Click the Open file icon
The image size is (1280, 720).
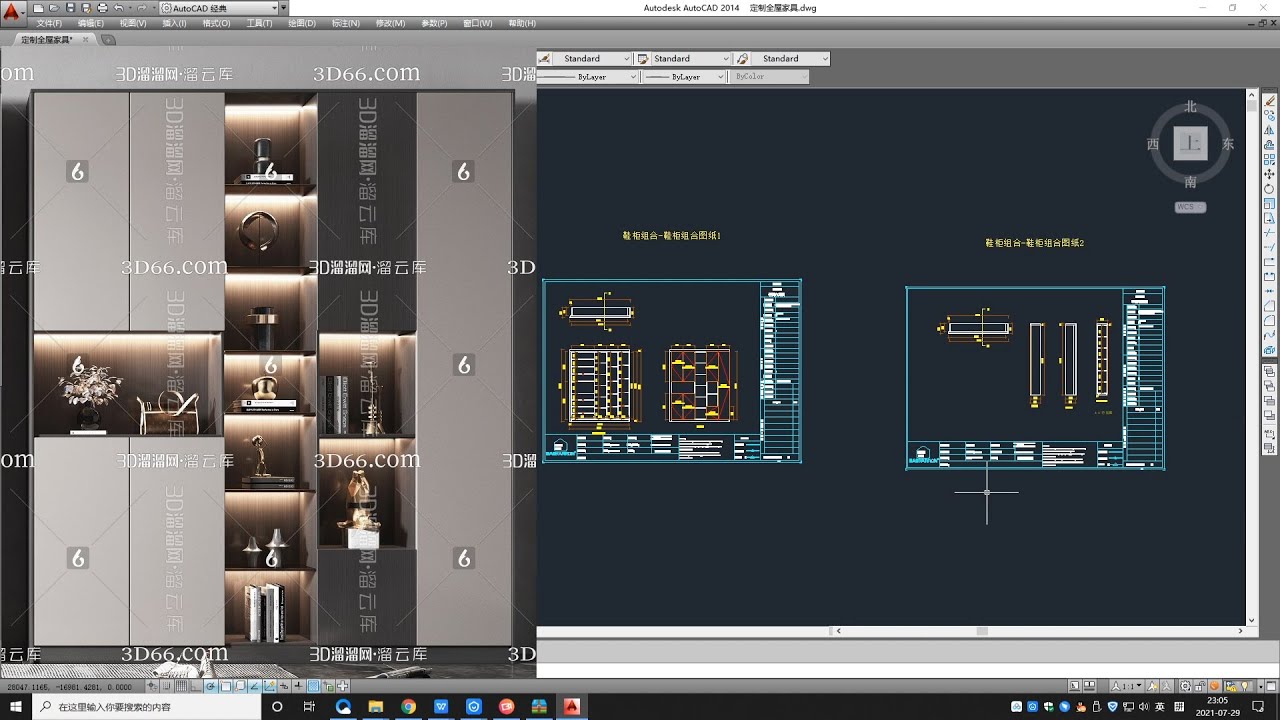[x=54, y=8]
